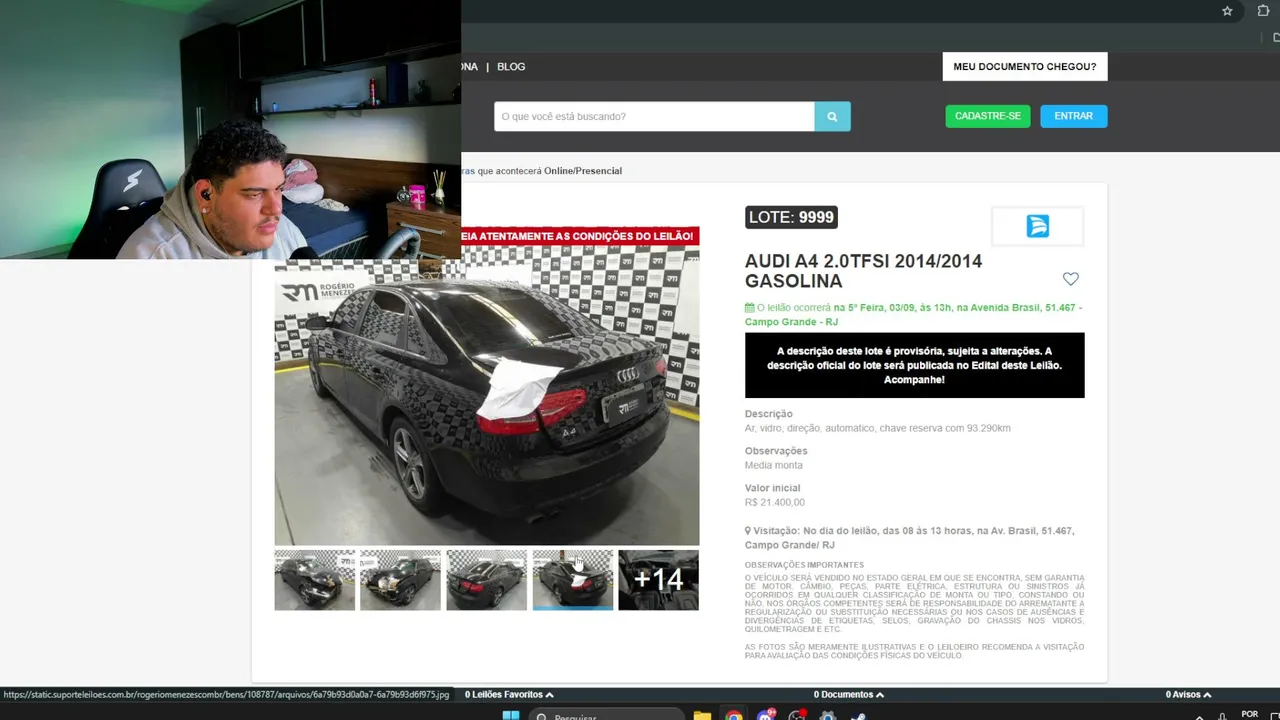Expand the Documentos panel
The height and width of the screenshot is (720, 1280).
(x=848, y=694)
